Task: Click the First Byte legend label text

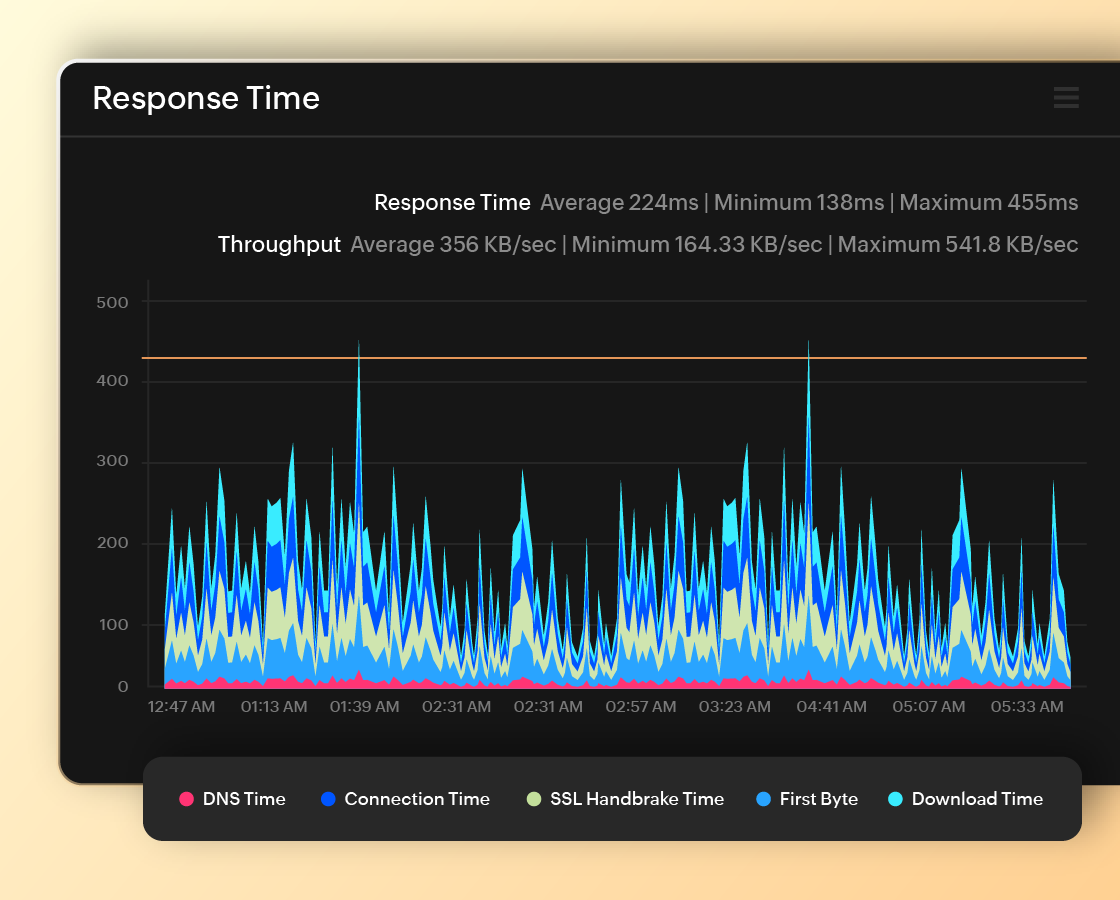Action: point(818,799)
